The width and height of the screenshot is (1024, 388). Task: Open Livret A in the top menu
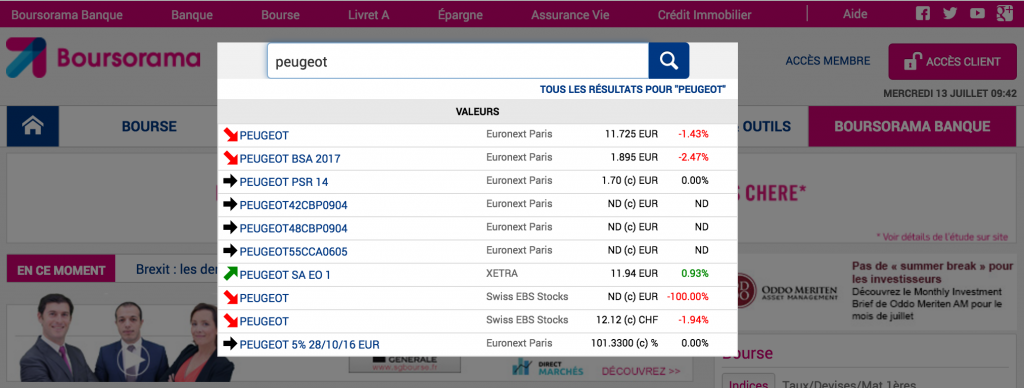[369, 14]
